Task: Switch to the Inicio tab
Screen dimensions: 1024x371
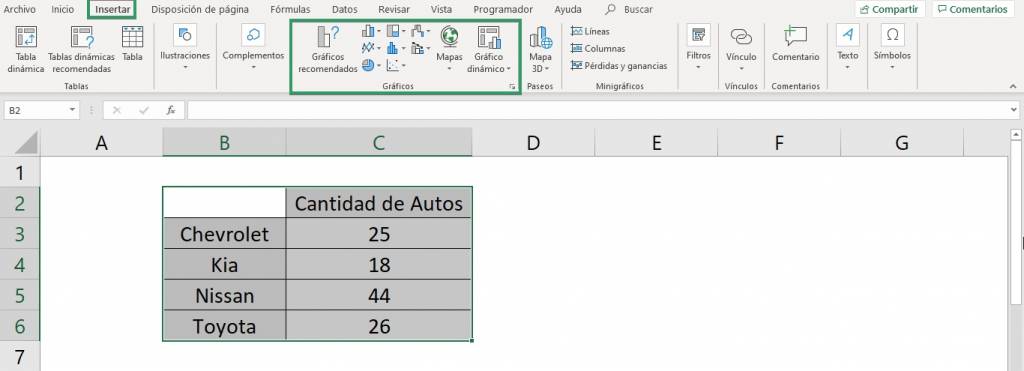Action: tap(63, 10)
